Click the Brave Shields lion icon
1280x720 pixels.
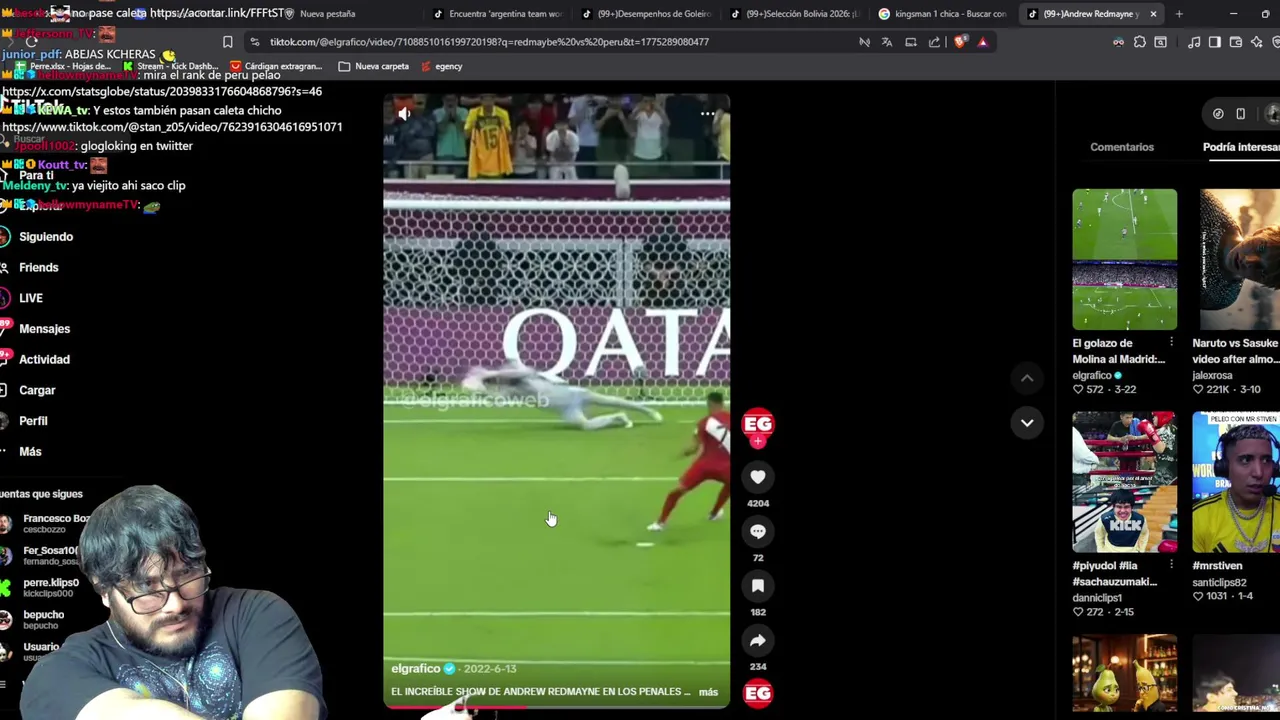(960, 42)
